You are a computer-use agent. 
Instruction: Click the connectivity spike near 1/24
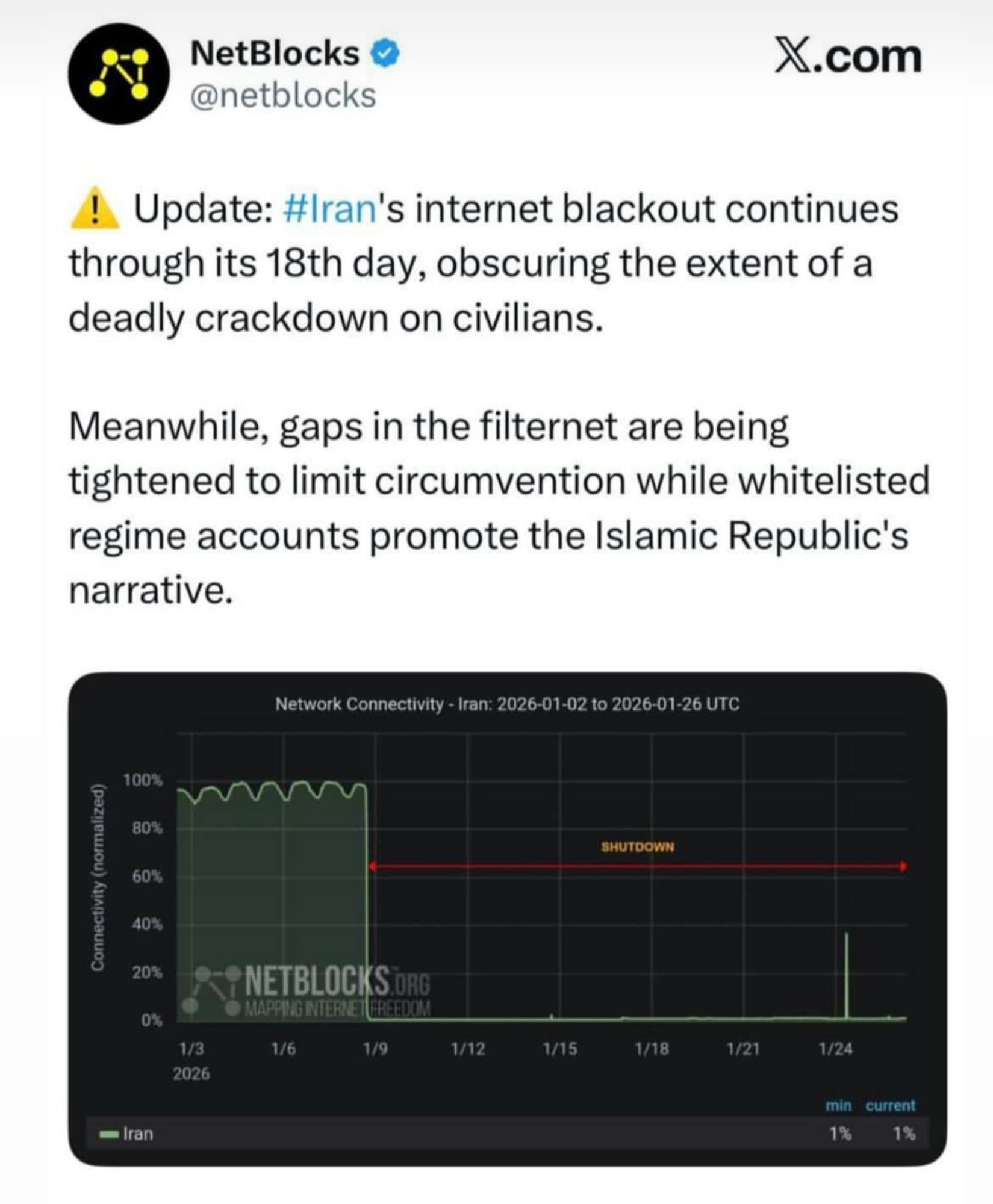tap(847, 975)
